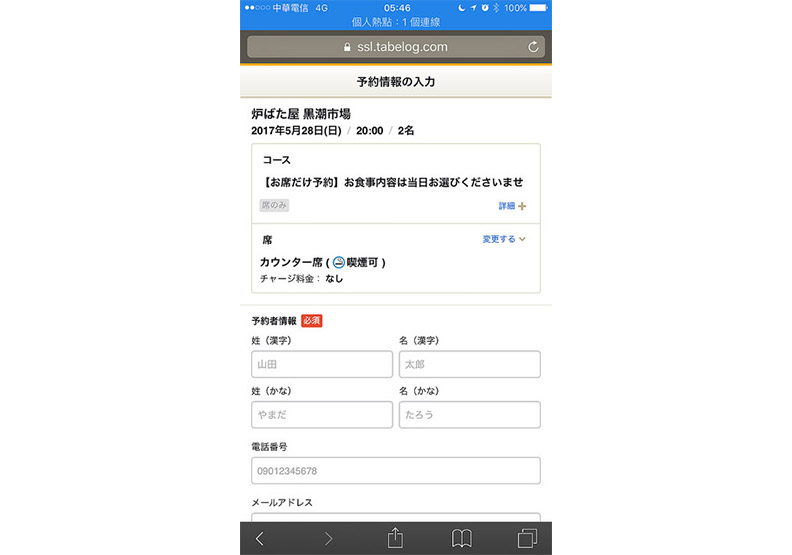Click the 中華電信 carrier text
The height and width of the screenshot is (555, 792).
290,8
